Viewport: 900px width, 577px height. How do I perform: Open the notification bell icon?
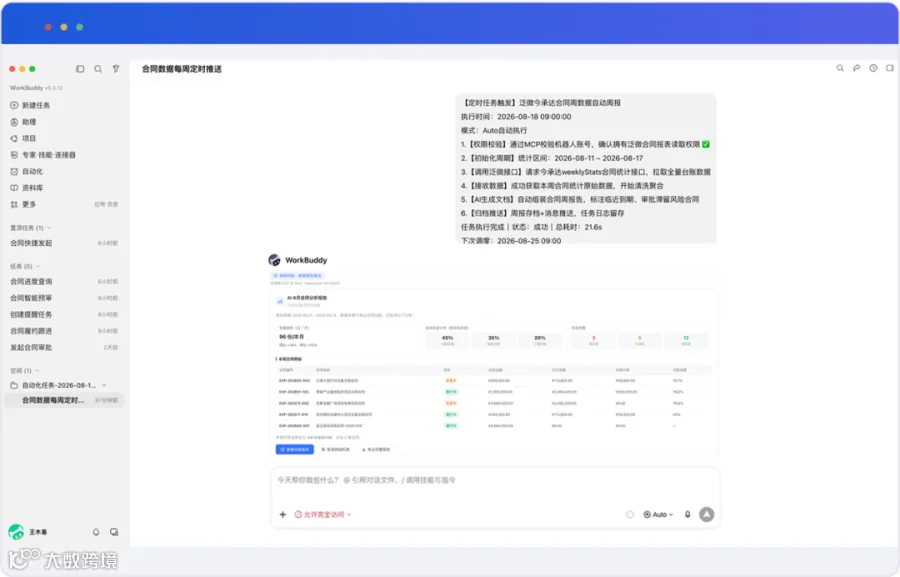(x=96, y=532)
